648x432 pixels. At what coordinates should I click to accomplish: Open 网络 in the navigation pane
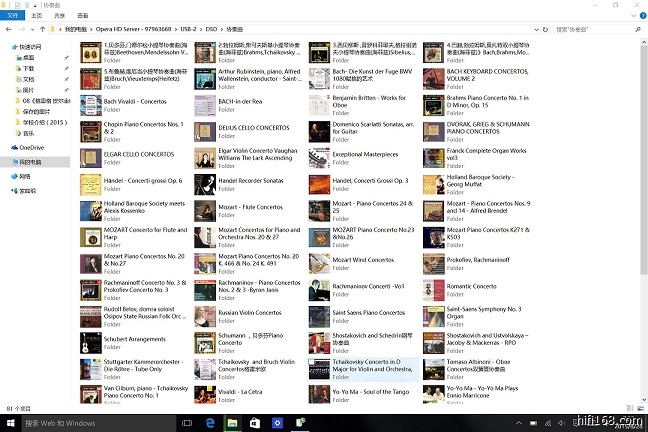coord(26,175)
